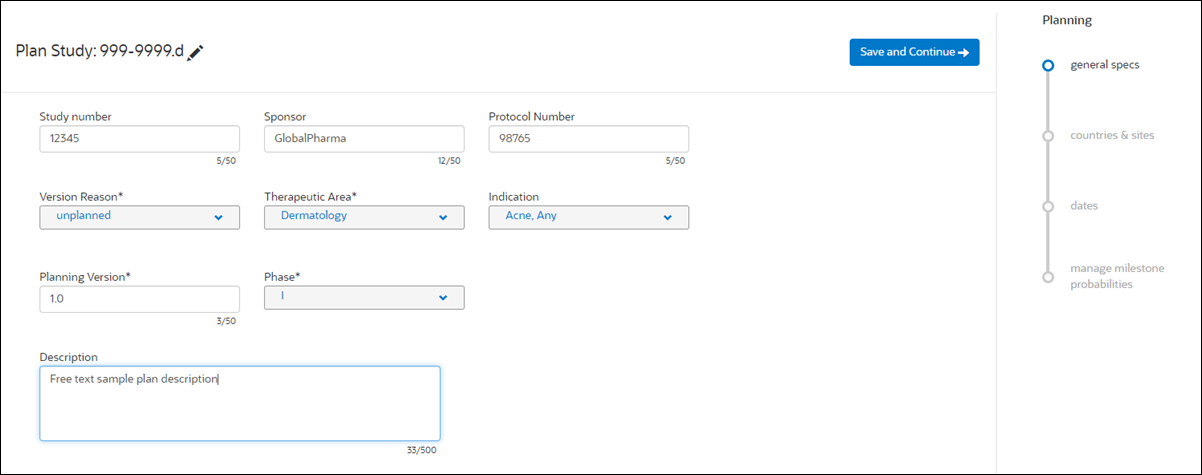Open the dates planning step

point(1083,206)
